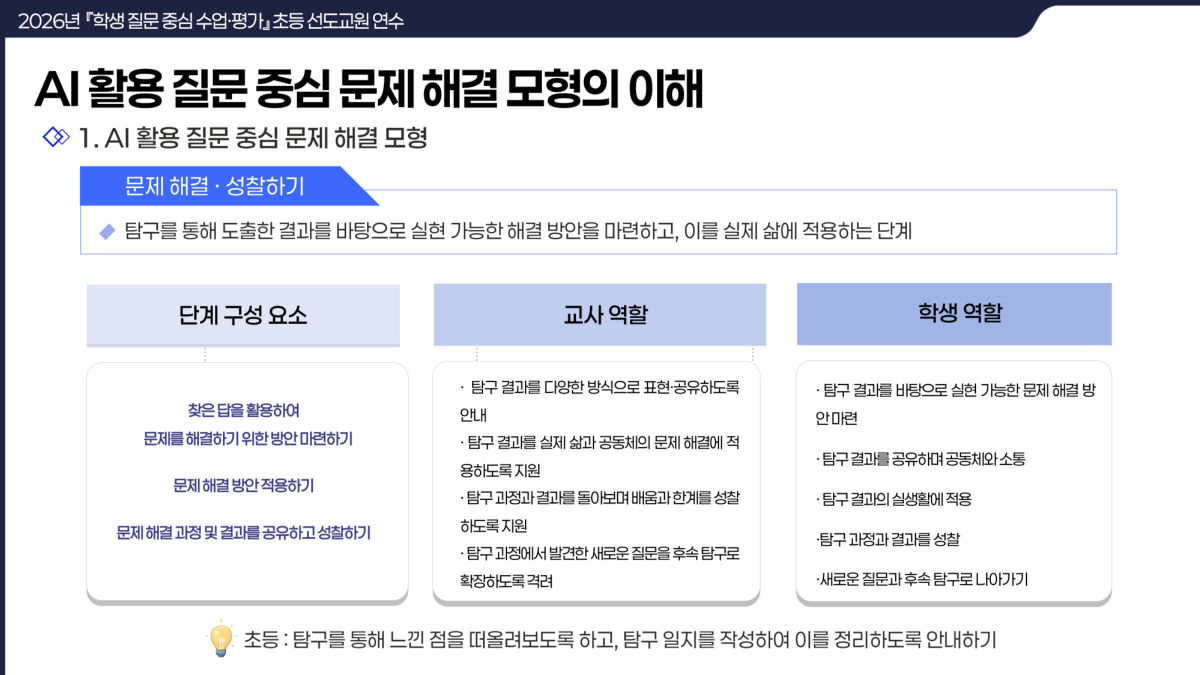Click the 교사 역할 header box
1200x675 pixels.
(600, 315)
